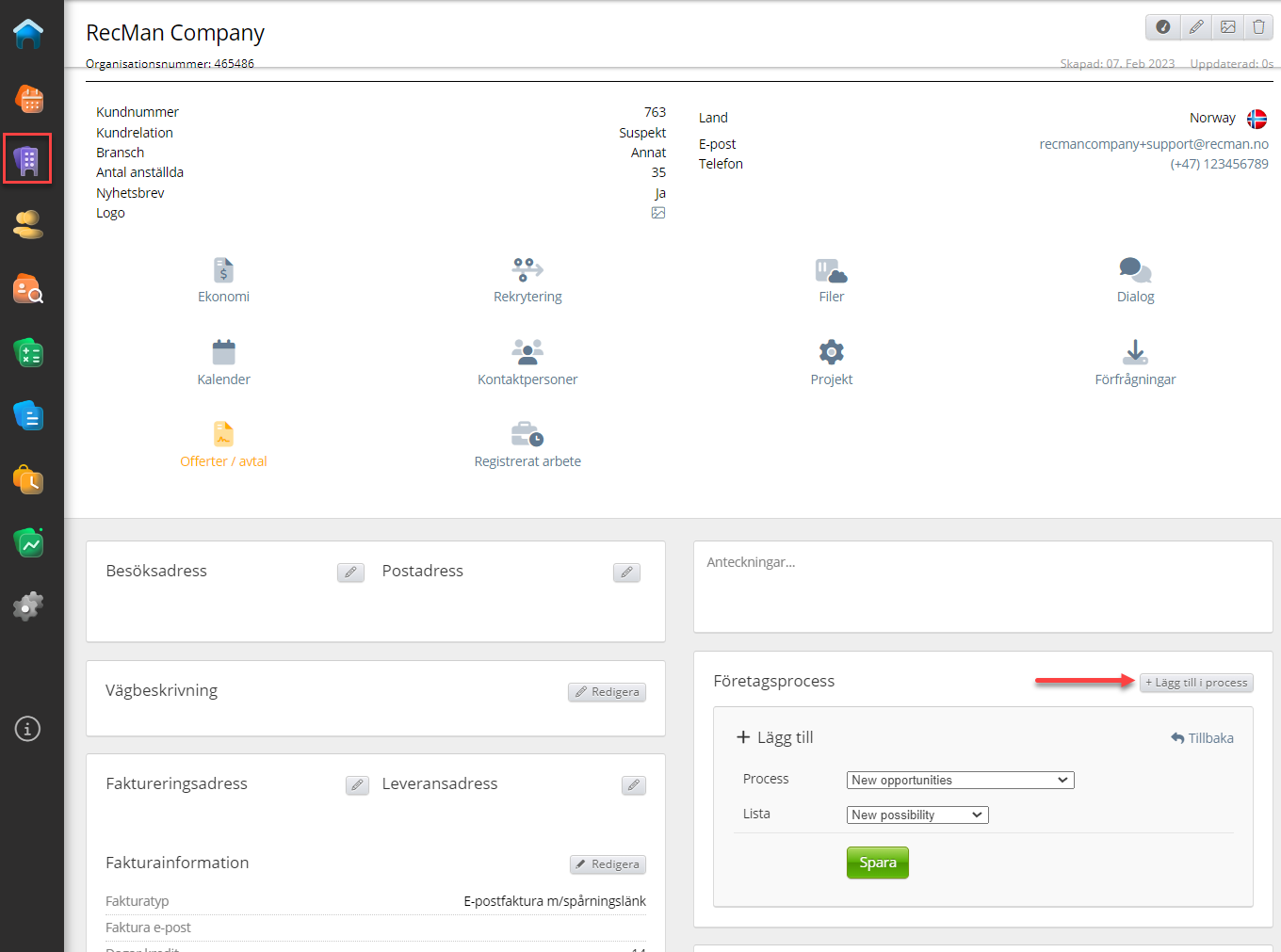Open Kontaktpersoner section
The height and width of the screenshot is (952, 1281).
click(527, 363)
